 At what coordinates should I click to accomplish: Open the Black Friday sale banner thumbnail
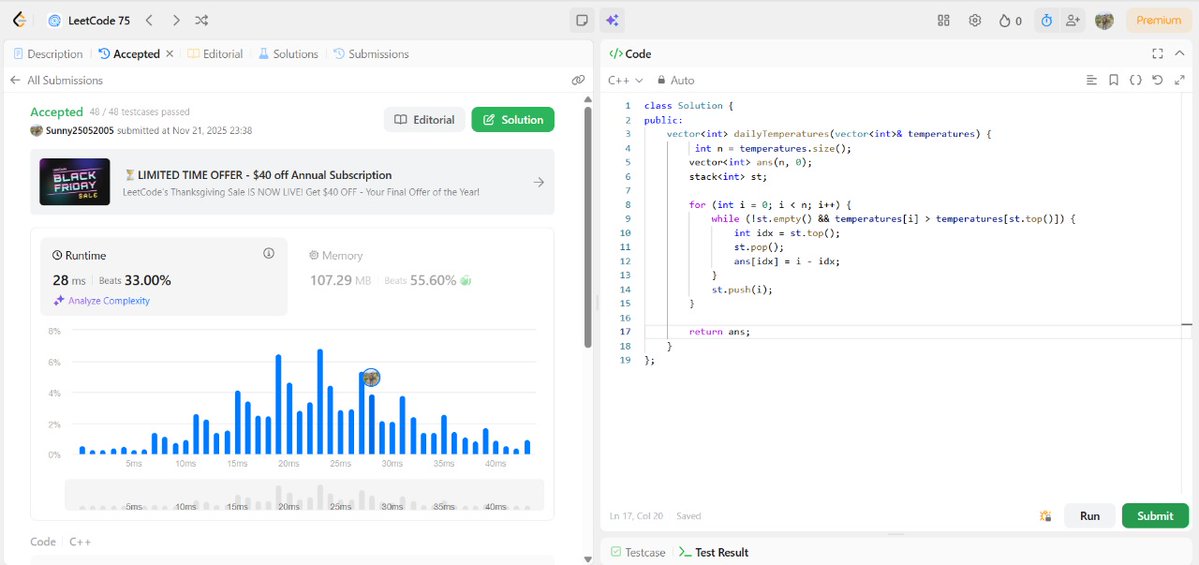click(75, 182)
